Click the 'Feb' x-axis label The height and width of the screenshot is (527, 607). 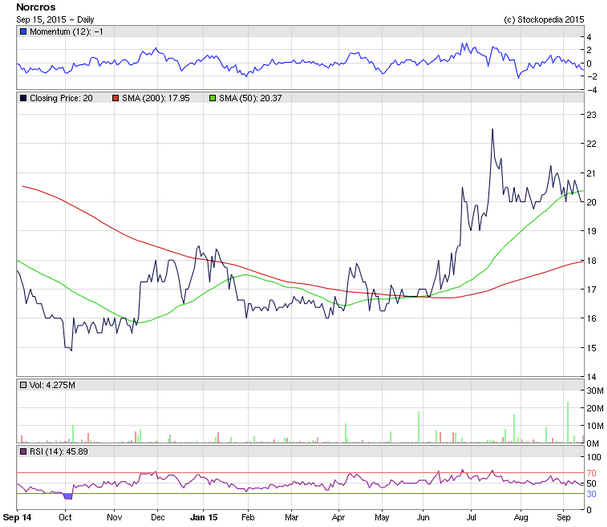[248, 518]
